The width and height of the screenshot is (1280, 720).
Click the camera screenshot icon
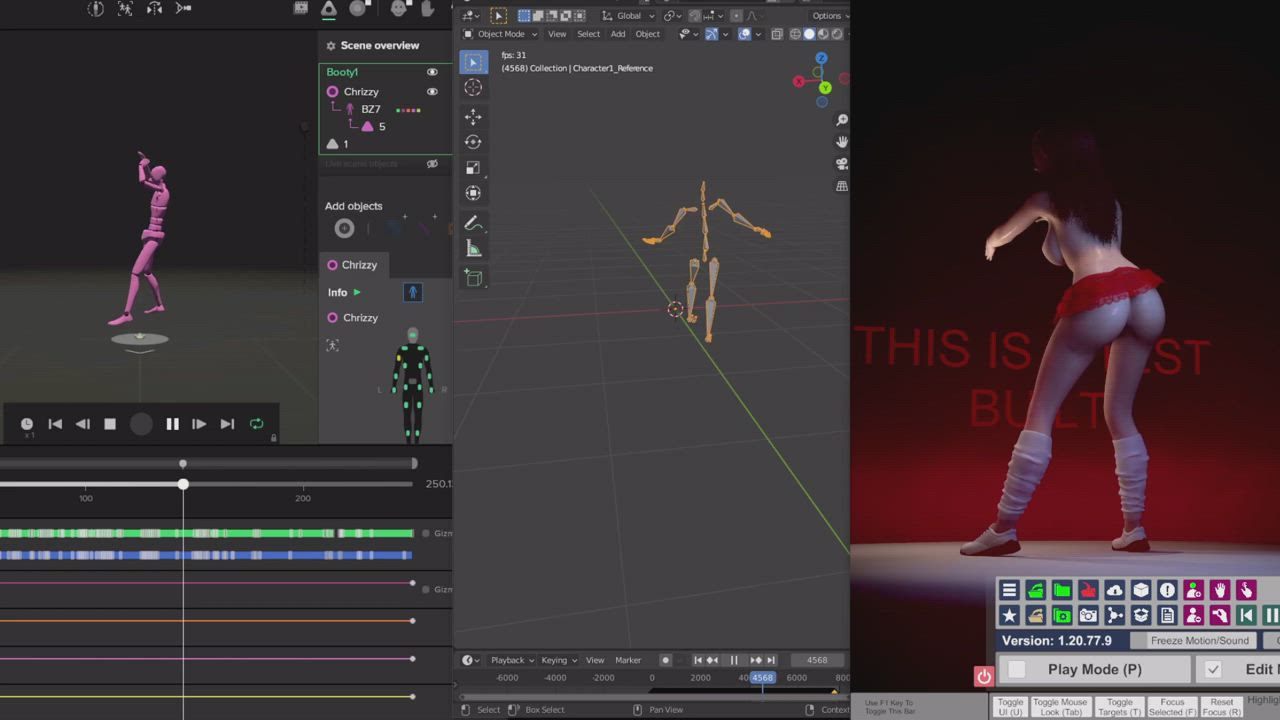(1088, 615)
